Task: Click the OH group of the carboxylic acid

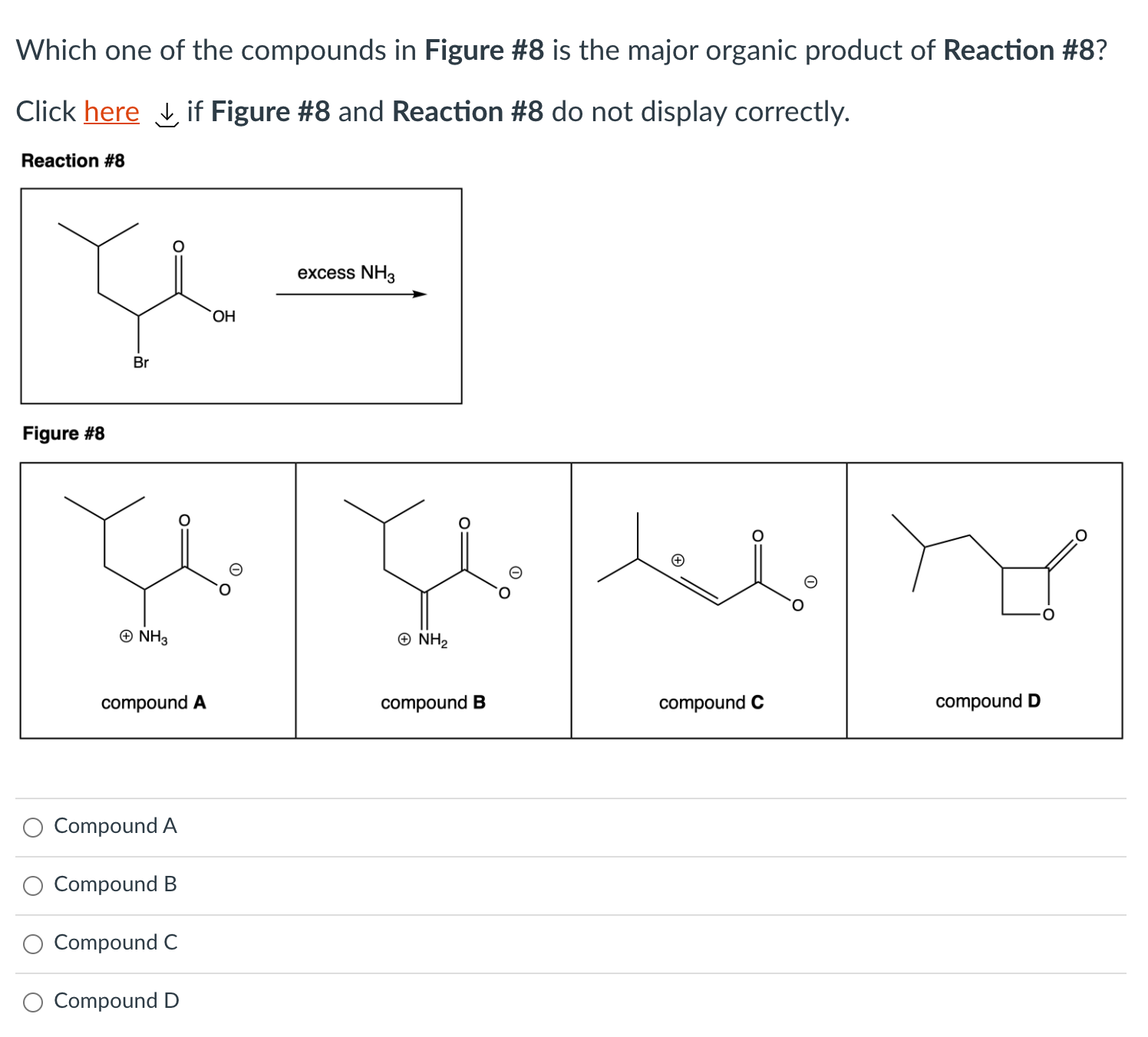Action: tap(224, 316)
